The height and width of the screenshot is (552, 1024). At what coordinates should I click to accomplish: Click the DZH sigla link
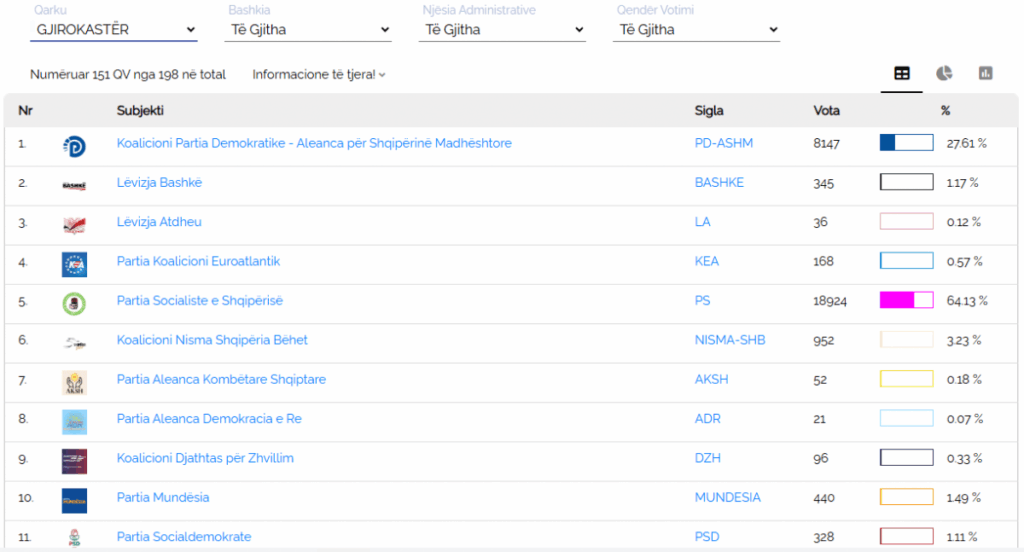707,458
